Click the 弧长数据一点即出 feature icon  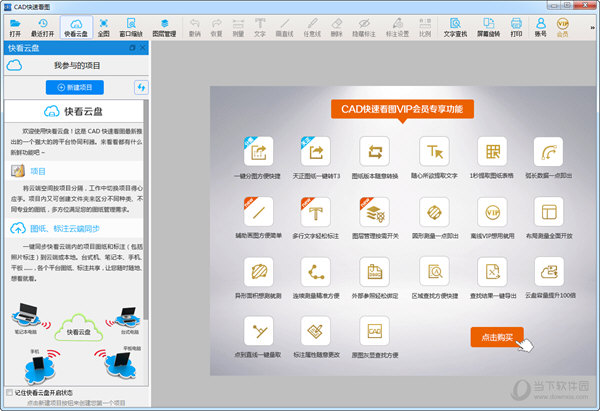coord(549,152)
